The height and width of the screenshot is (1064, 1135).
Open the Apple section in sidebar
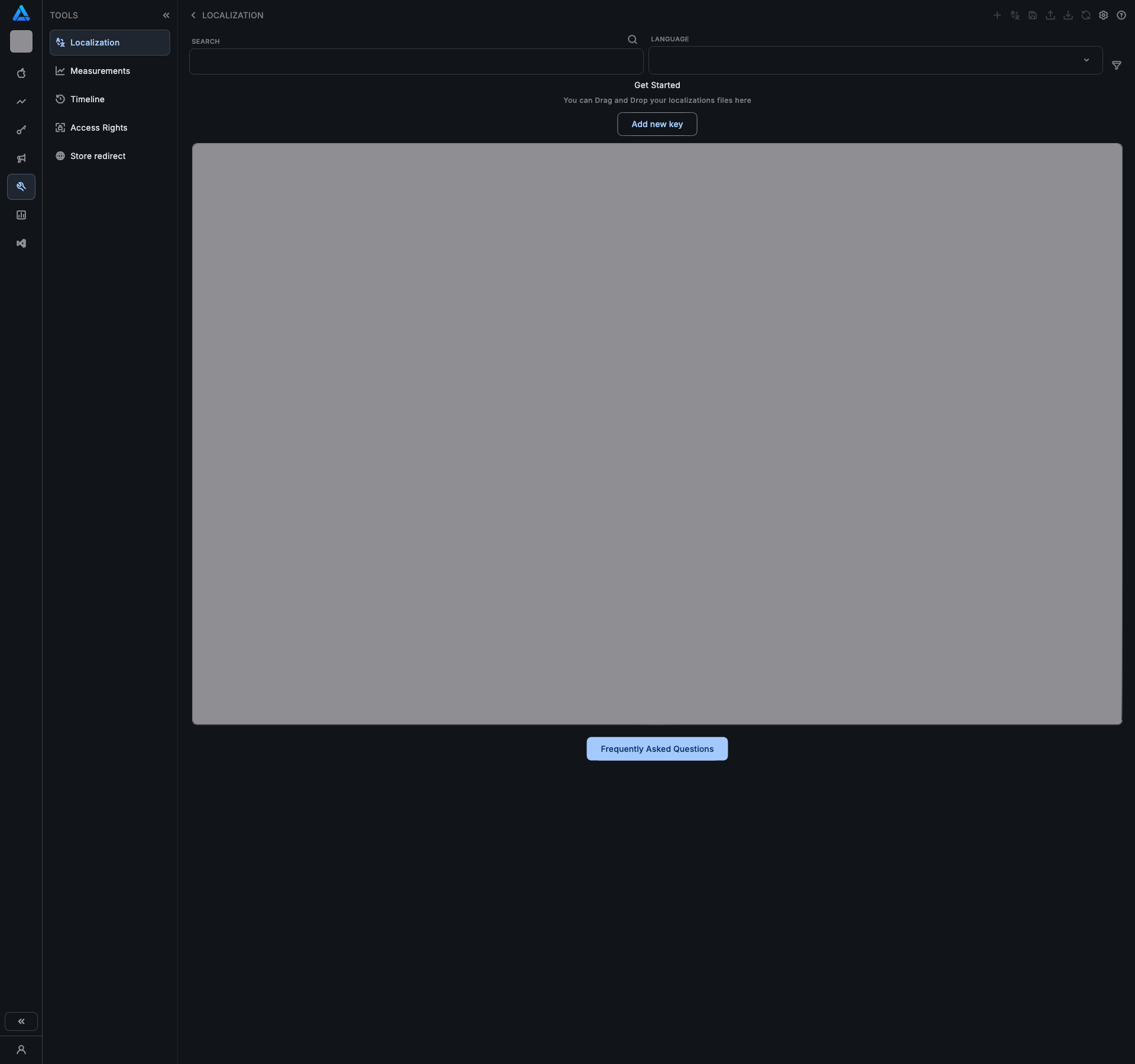(21, 73)
